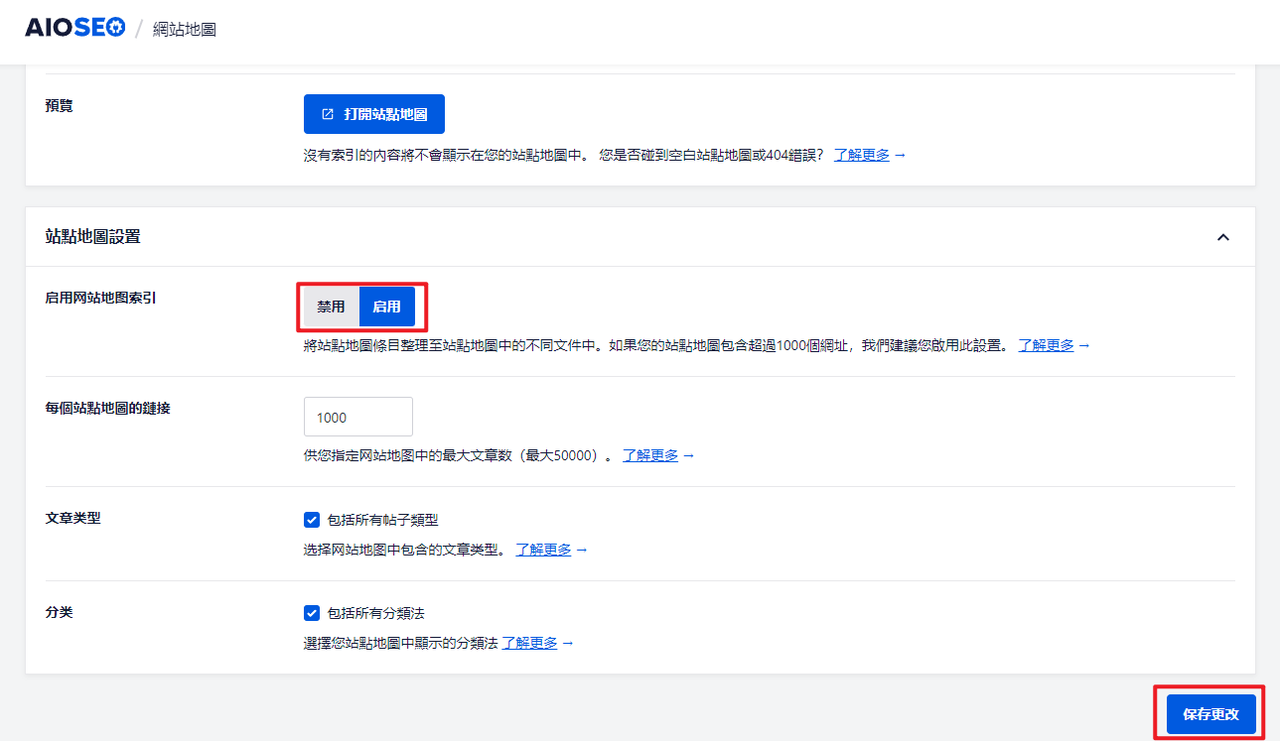Click the AIOSEO logo in the header
Screen dimensions: 1280x741
(75, 28)
